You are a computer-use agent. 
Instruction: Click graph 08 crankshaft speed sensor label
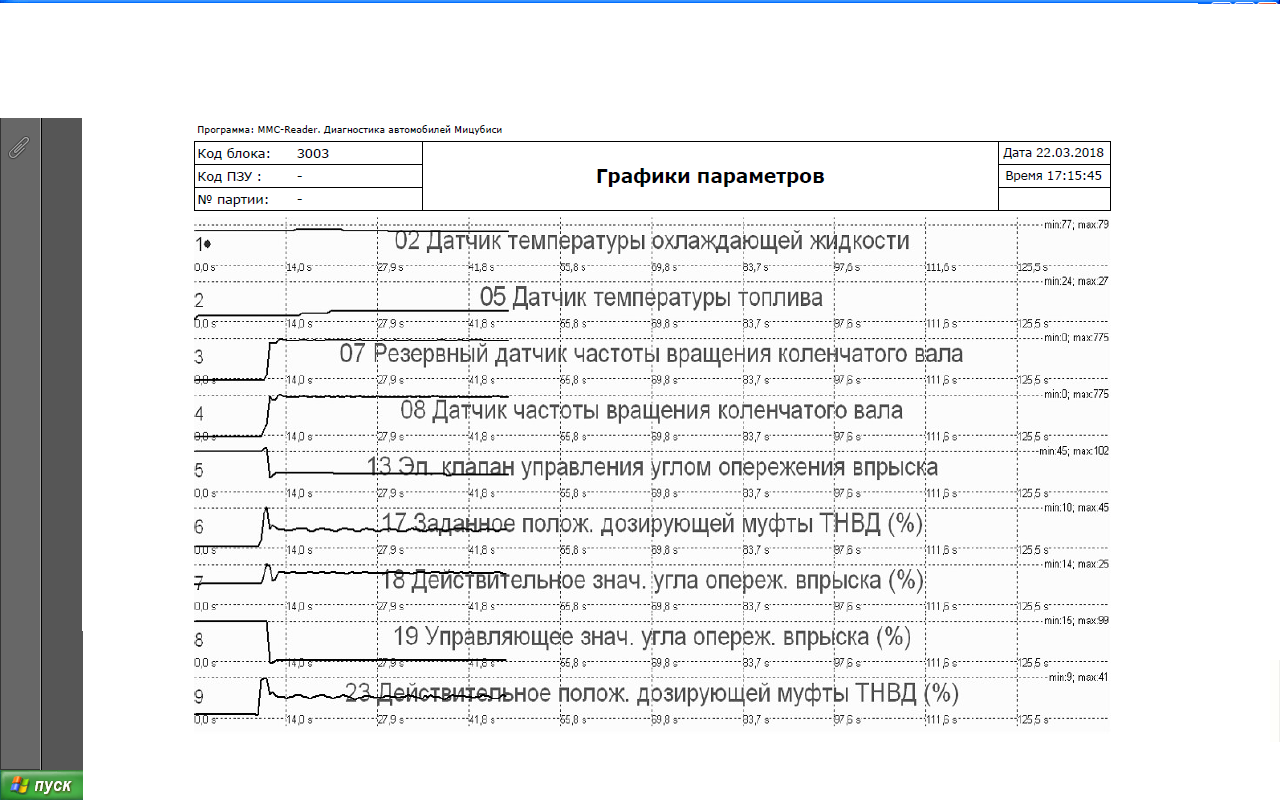(651, 410)
